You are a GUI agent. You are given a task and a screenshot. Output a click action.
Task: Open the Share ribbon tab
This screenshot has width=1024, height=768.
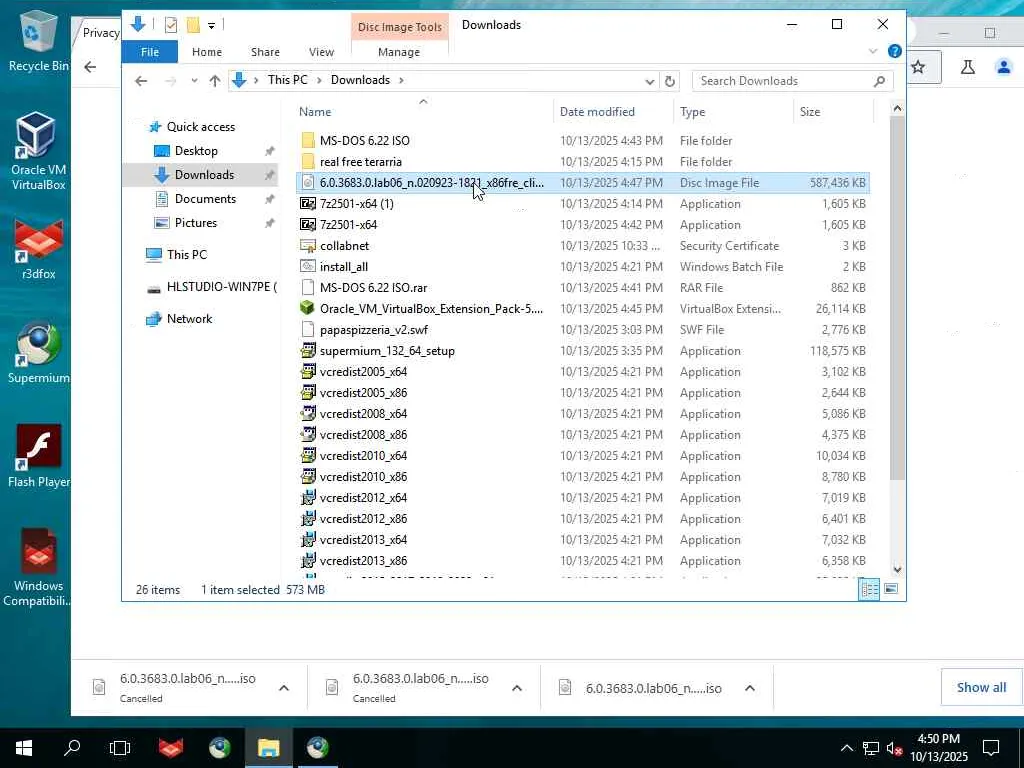265,52
